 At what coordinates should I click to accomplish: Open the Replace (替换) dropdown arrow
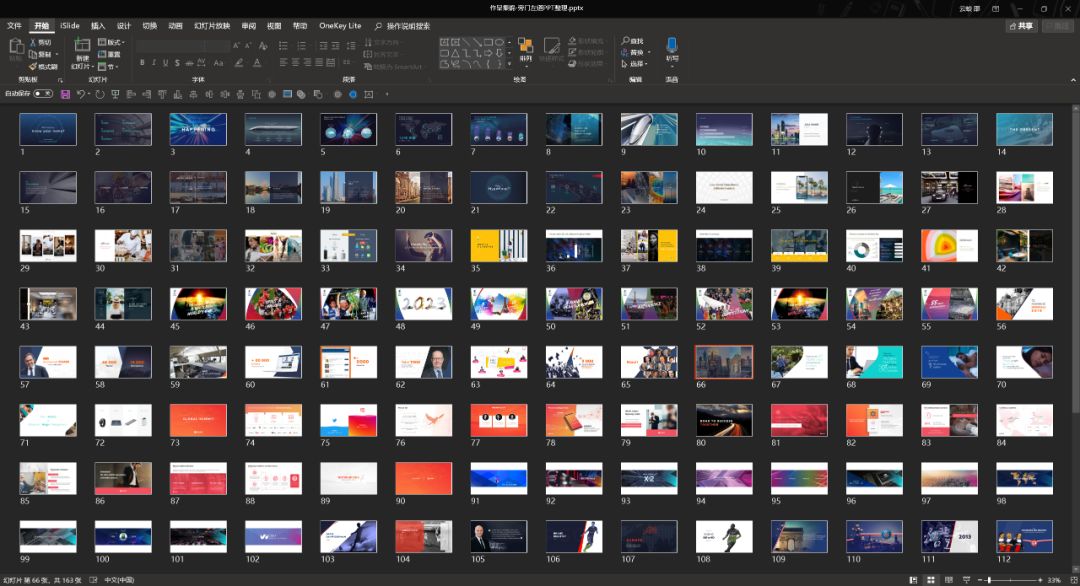click(x=648, y=52)
